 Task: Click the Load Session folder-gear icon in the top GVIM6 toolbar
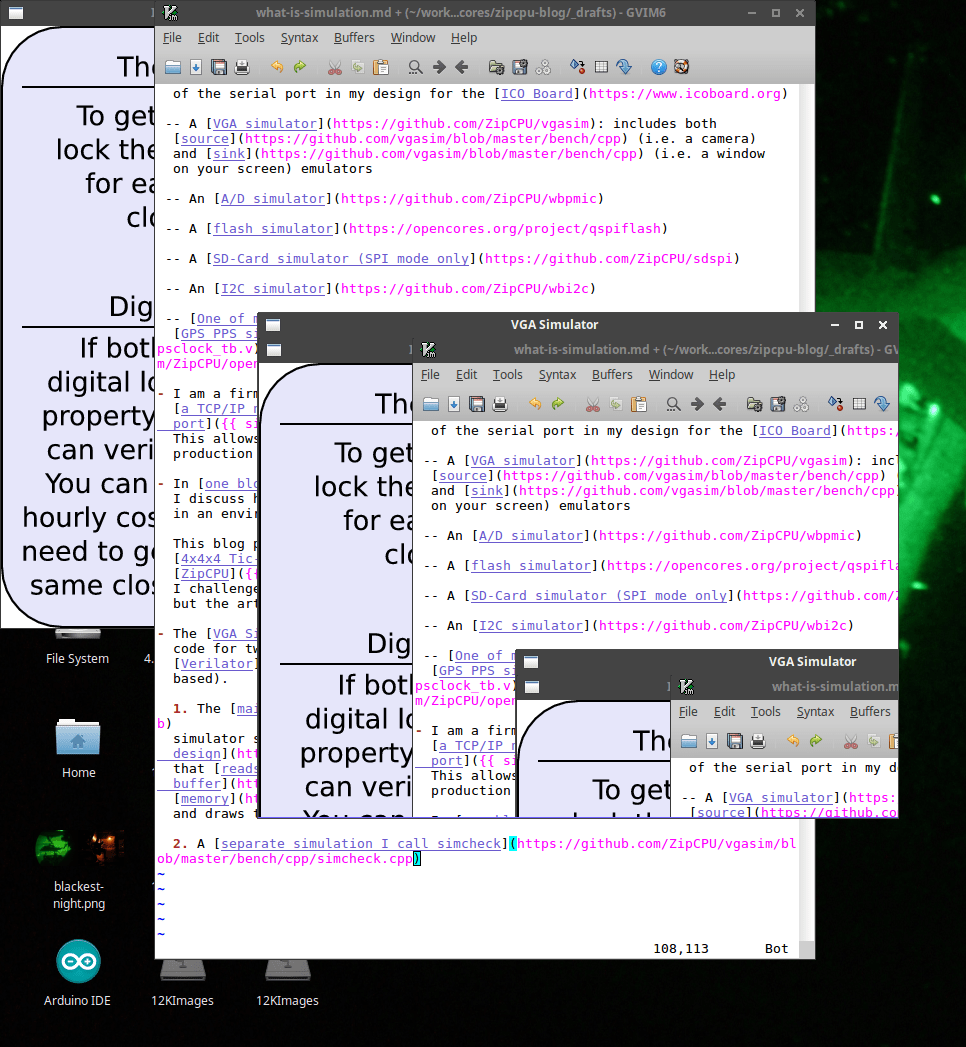click(x=496, y=67)
